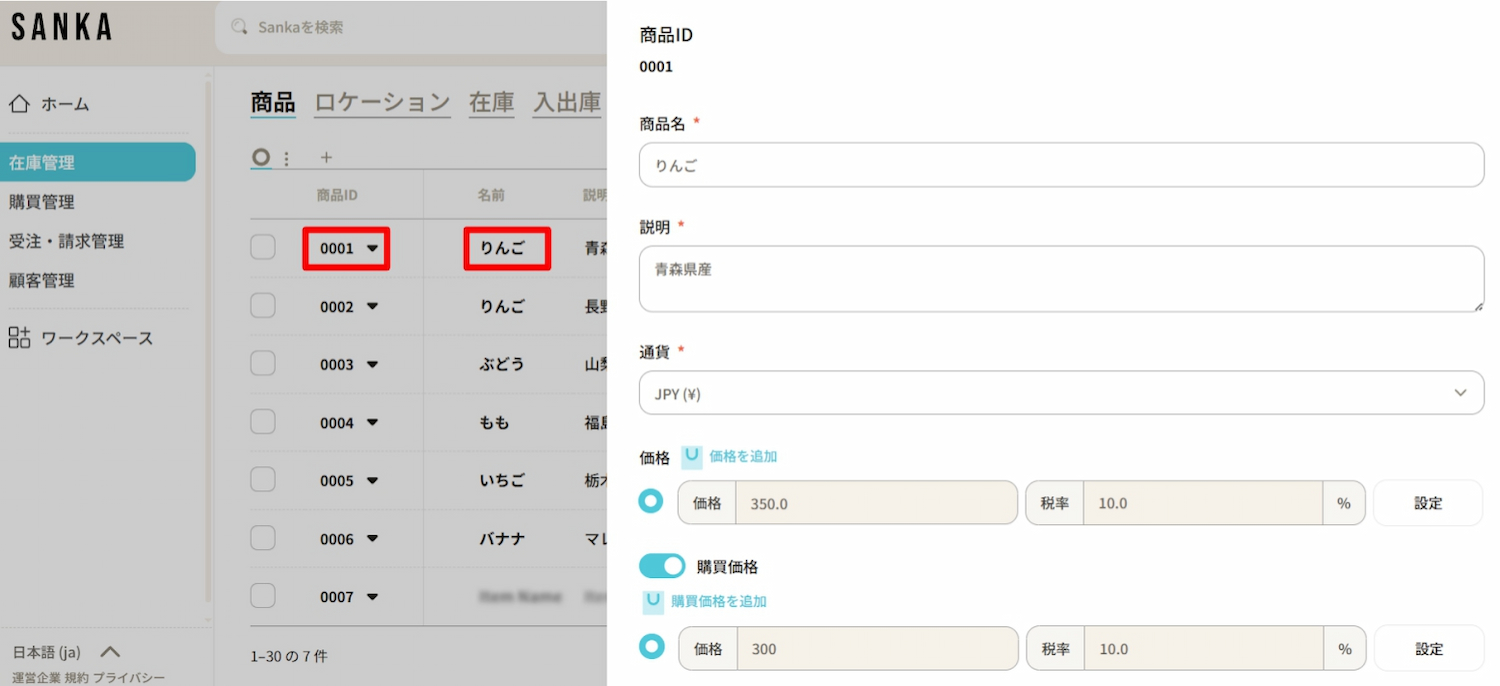
Task: Check the box for product 0002
Action: 263,306
